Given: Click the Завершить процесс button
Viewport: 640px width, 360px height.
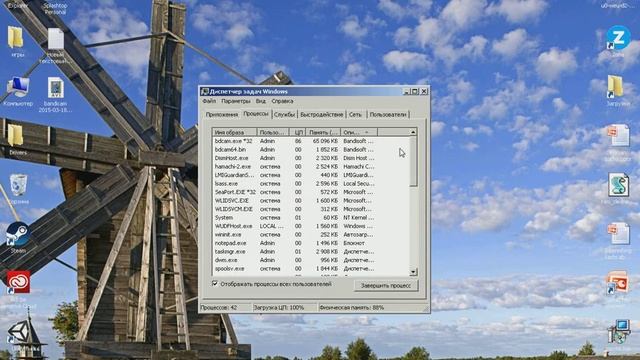Looking at the screenshot, I should pyautogui.click(x=386, y=285).
